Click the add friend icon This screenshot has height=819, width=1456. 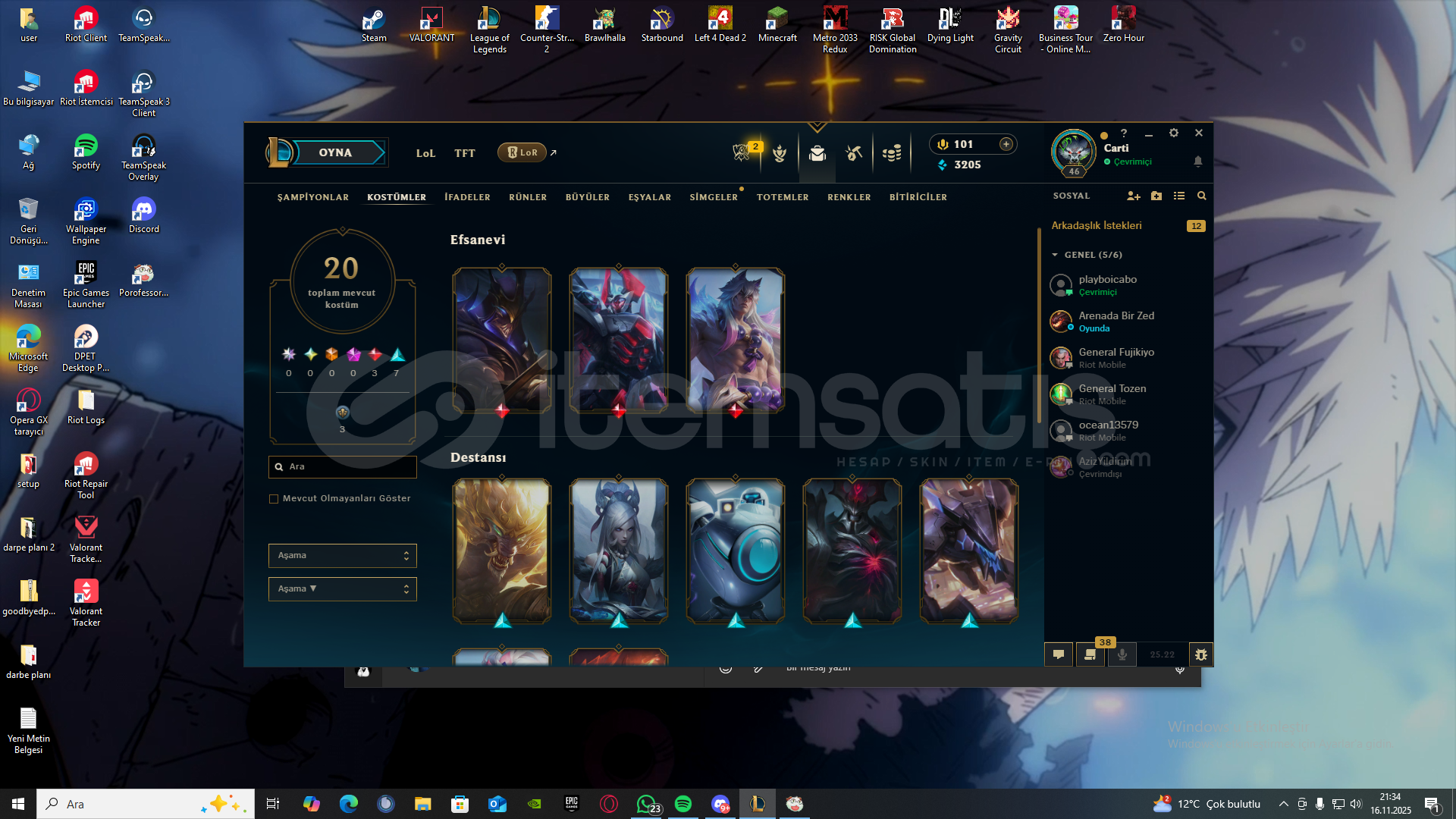tap(1133, 196)
